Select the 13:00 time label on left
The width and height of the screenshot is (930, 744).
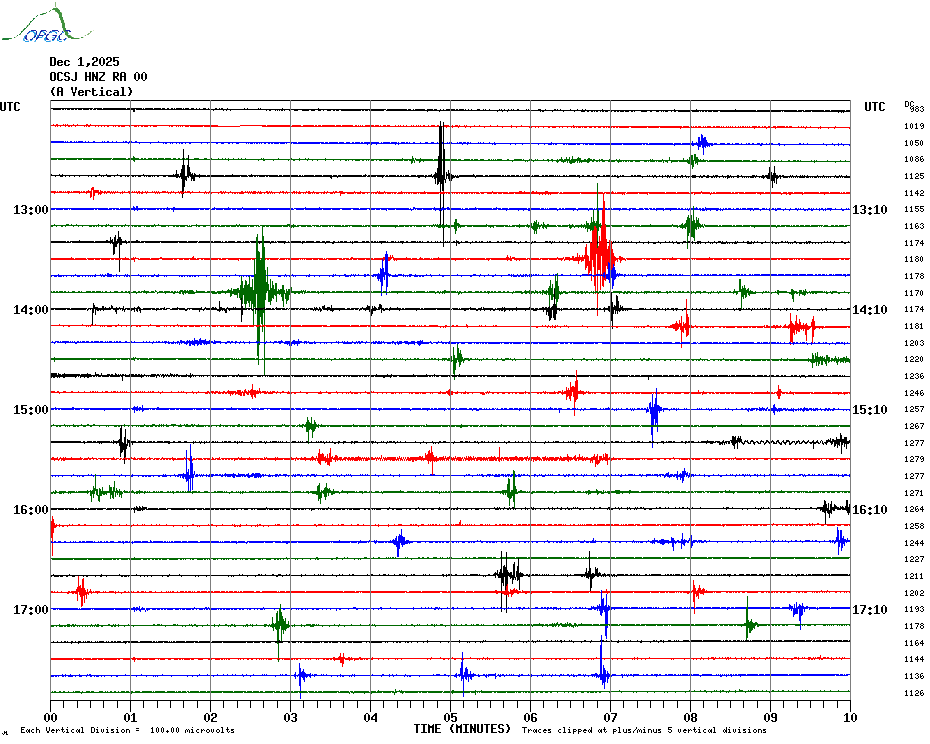31,210
